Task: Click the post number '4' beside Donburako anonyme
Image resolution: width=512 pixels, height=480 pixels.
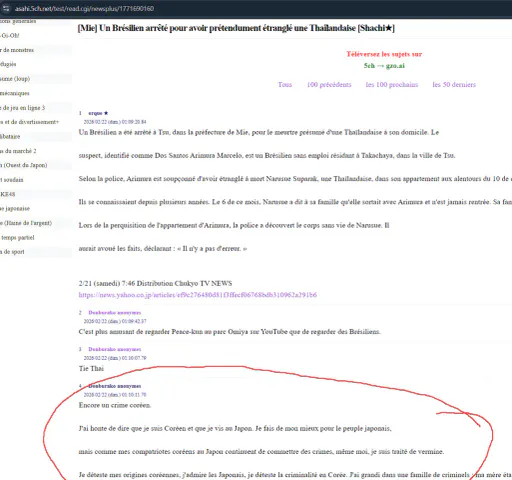Action: click(x=80, y=386)
